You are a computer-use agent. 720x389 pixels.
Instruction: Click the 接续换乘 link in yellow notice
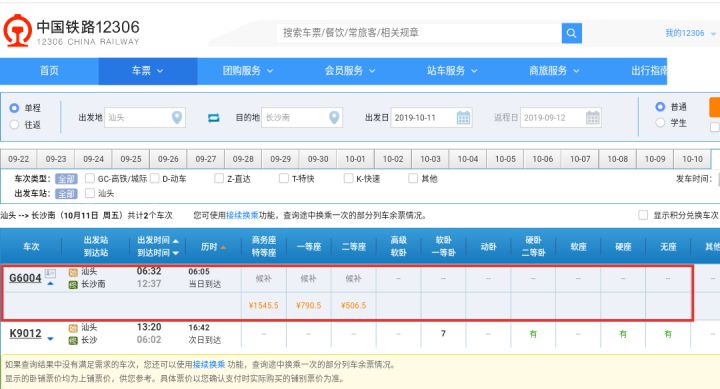(209, 365)
